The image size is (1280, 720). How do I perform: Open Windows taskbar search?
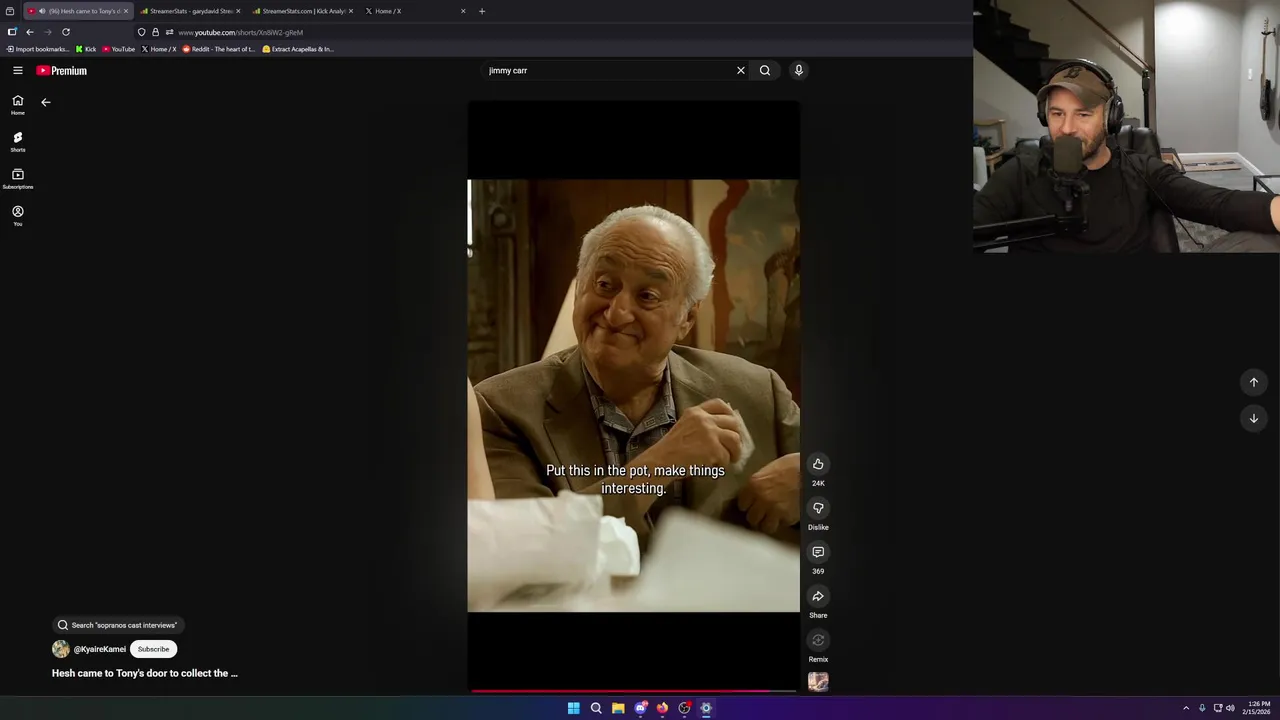tap(596, 708)
